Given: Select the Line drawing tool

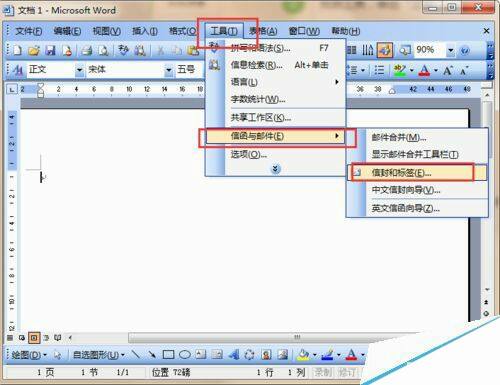Looking at the screenshot, I should coord(136,354).
